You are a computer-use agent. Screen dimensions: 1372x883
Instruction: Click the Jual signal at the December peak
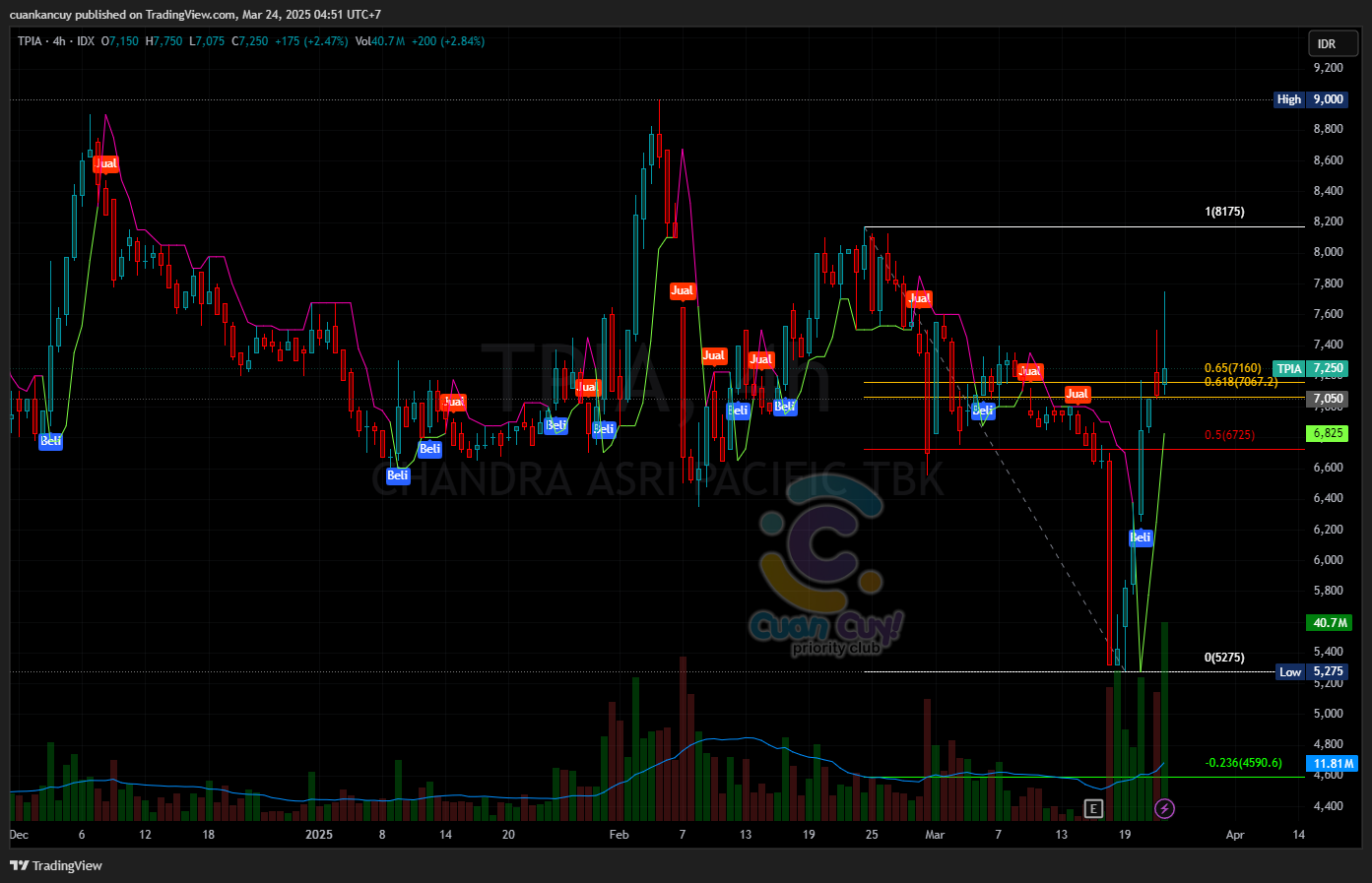point(106,164)
